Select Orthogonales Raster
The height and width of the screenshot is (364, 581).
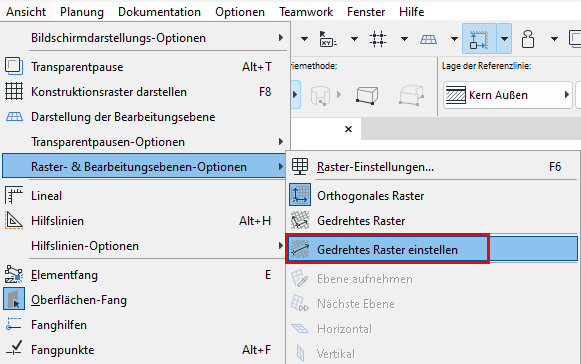point(432,196)
